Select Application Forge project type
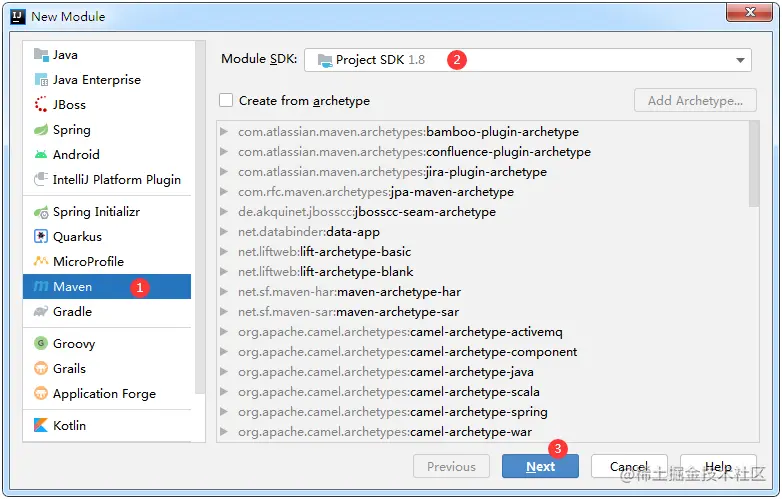This screenshot has height=499, width=782. pyautogui.click(x=107, y=393)
